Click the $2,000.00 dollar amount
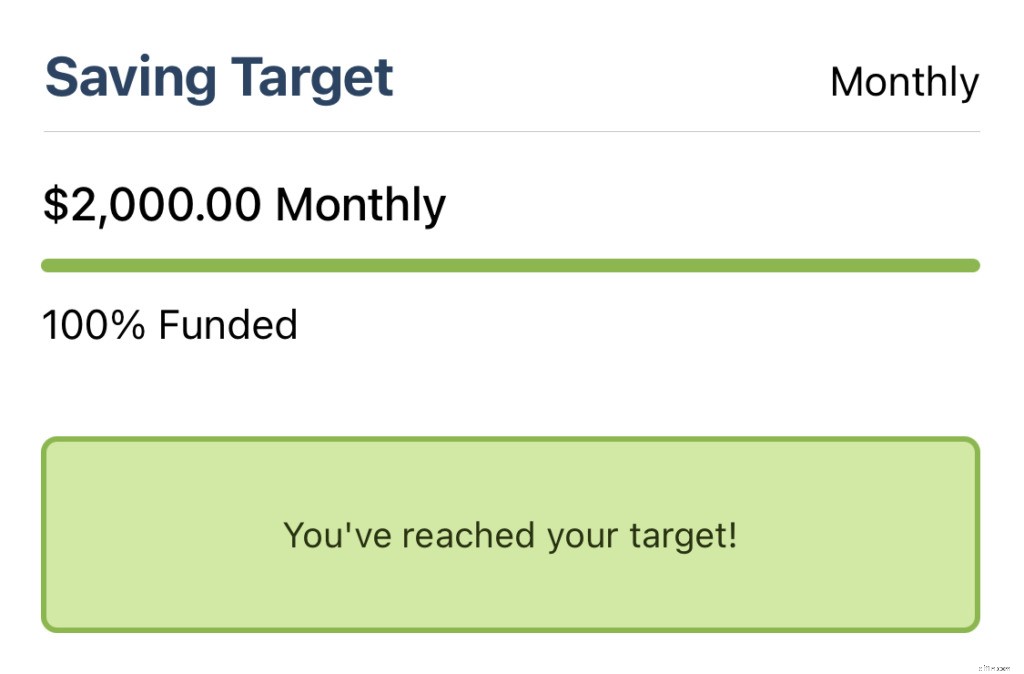This screenshot has width=1024, height=674. 152,205
